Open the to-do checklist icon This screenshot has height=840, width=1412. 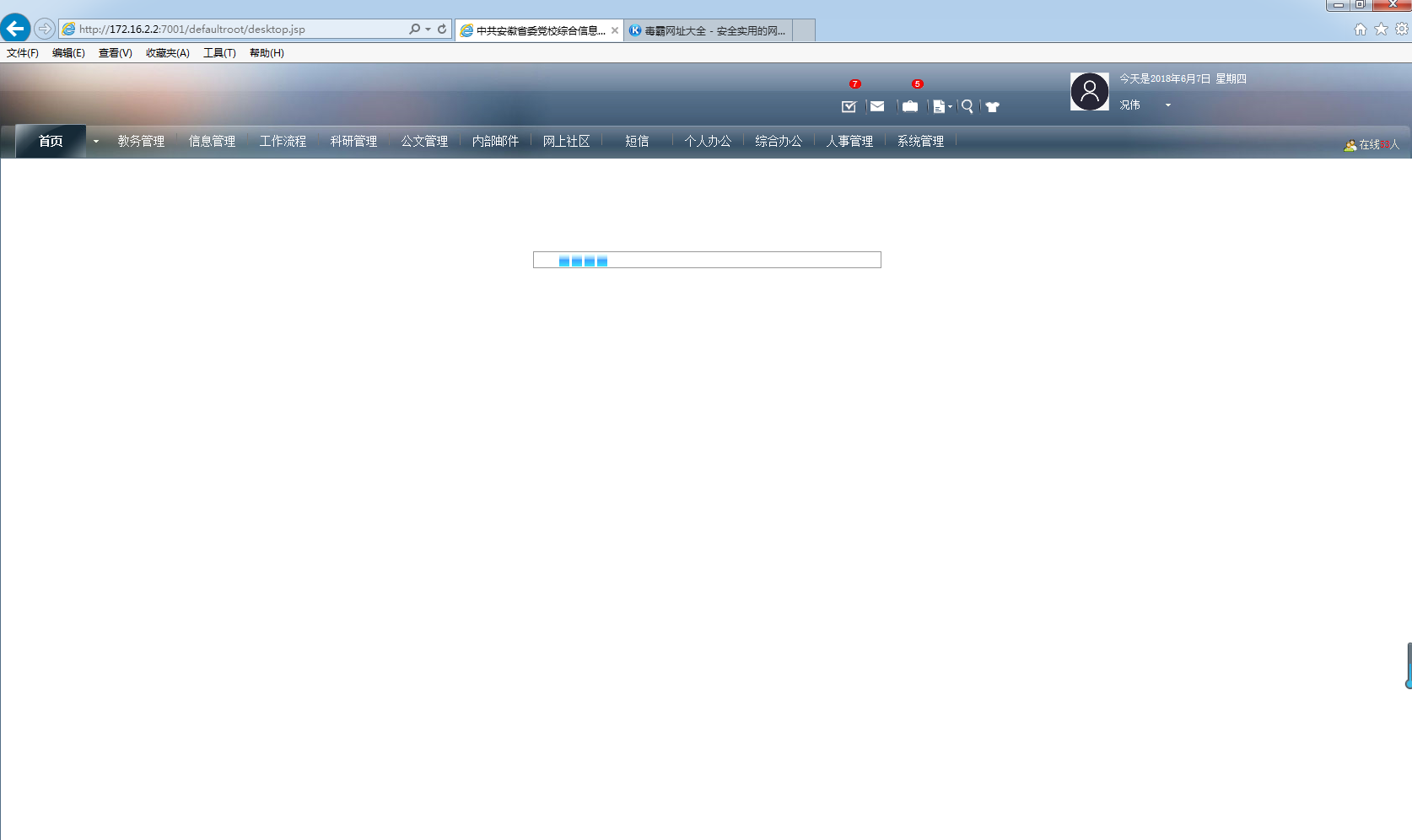[x=849, y=106]
